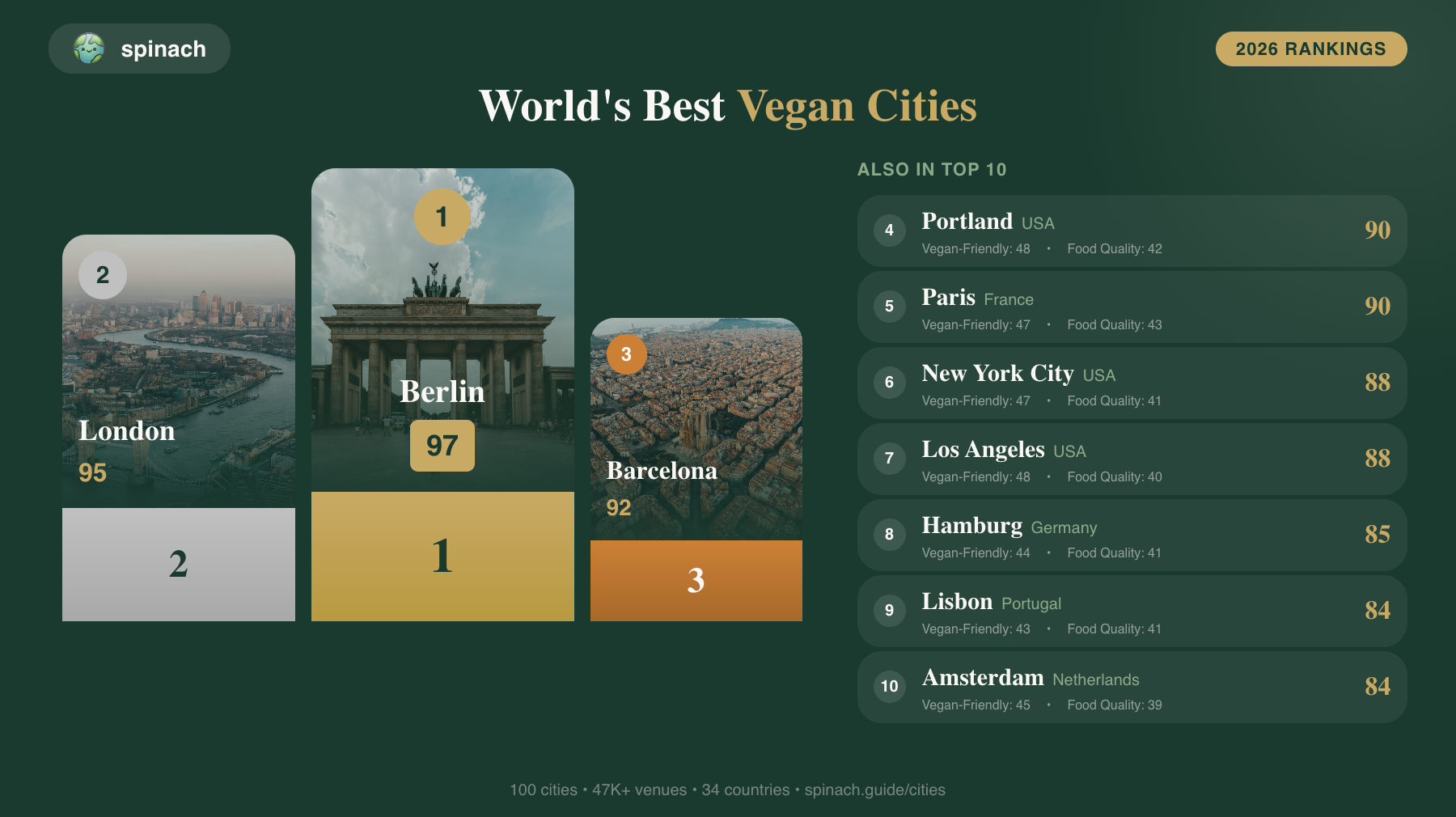Click the rank 5 circle beside Paris
This screenshot has width=1456, height=817.
click(x=889, y=307)
